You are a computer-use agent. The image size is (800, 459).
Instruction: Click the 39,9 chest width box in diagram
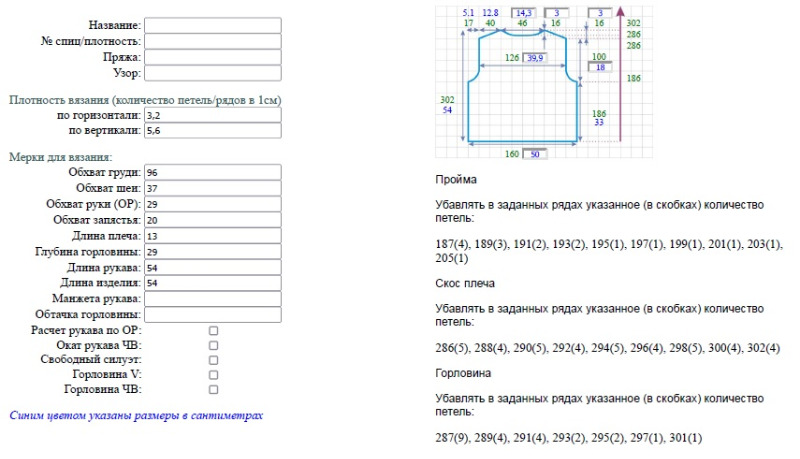(x=535, y=58)
